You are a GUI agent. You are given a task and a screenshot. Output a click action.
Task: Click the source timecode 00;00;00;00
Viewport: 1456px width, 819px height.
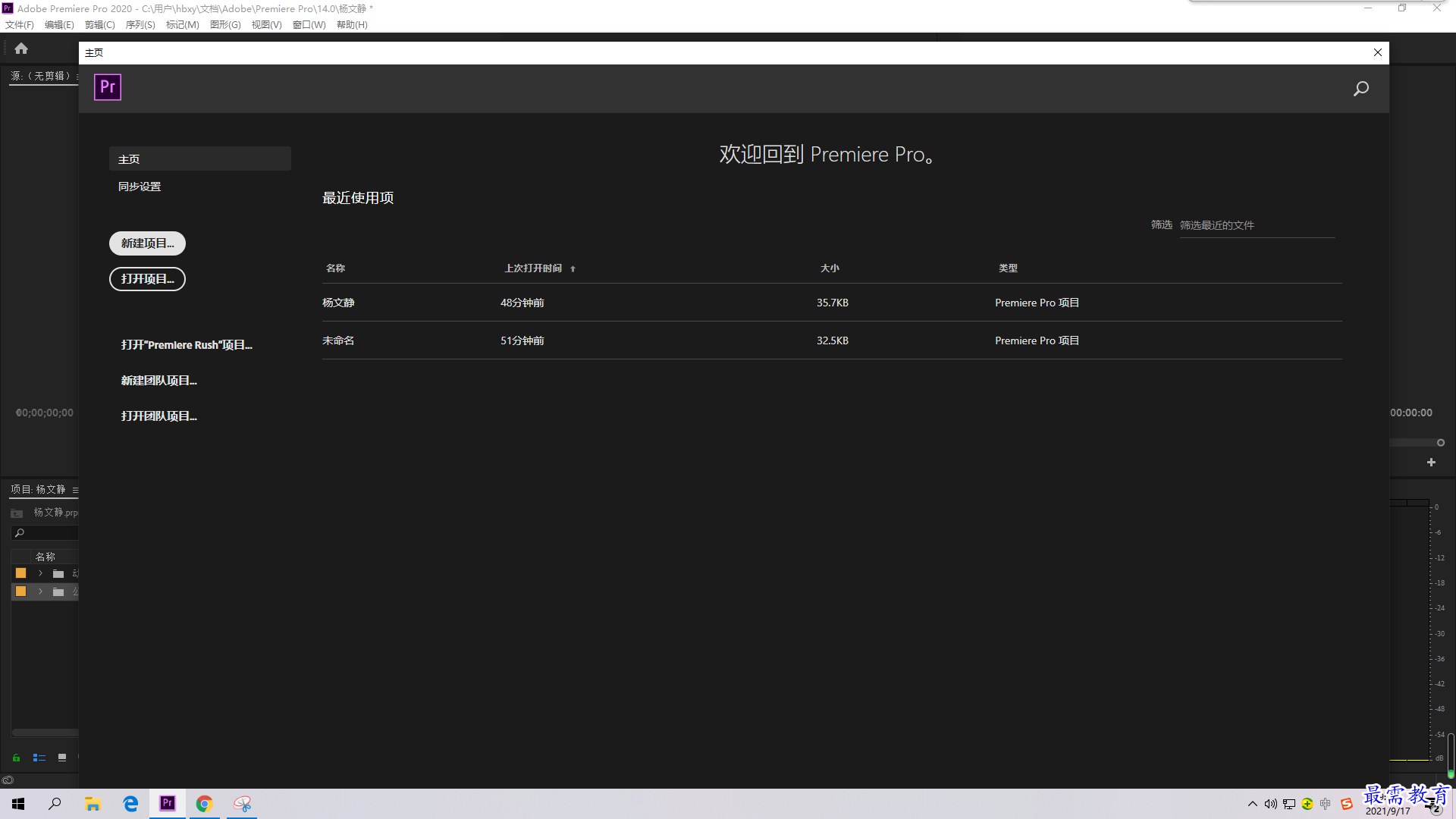pos(45,413)
